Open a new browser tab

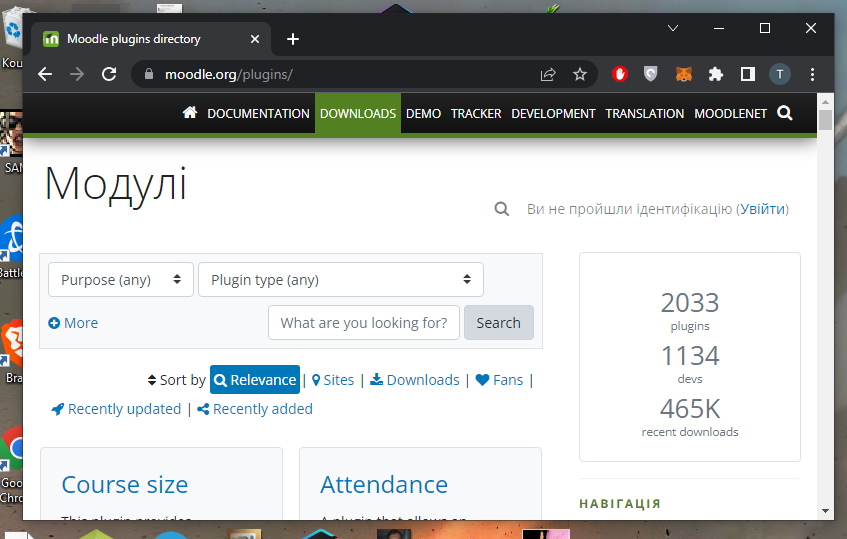tap(293, 39)
